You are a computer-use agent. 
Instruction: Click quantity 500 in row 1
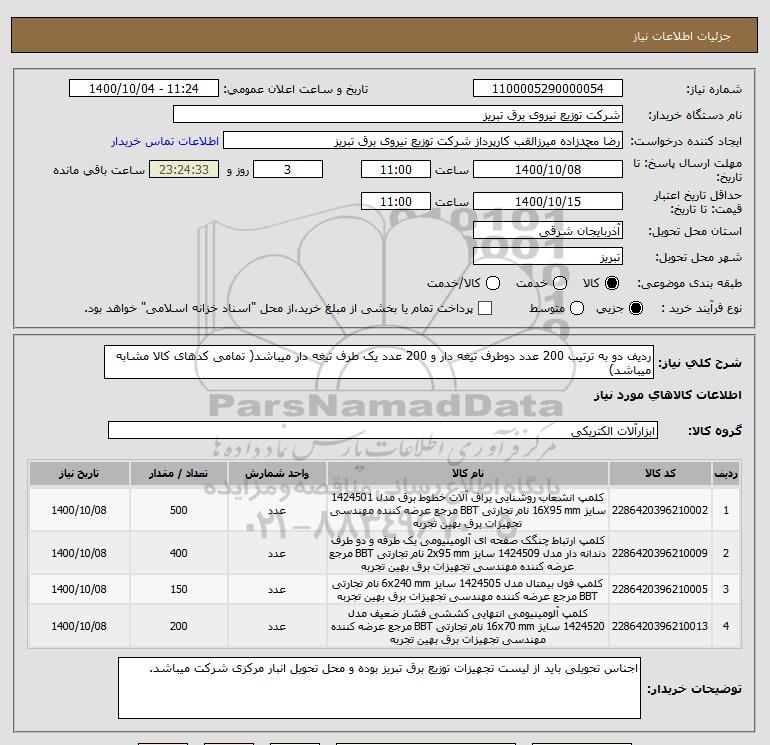pyautogui.click(x=178, y=510)
